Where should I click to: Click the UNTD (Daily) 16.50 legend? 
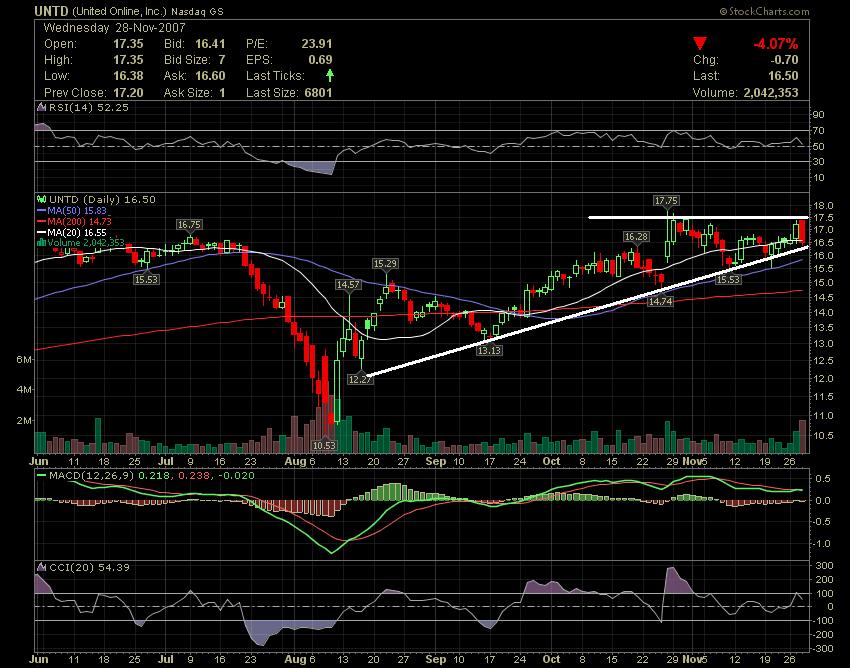[102, 199]
